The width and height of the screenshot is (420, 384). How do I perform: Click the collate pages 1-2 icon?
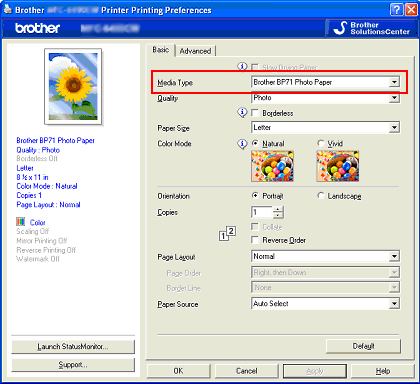[228, 233]
